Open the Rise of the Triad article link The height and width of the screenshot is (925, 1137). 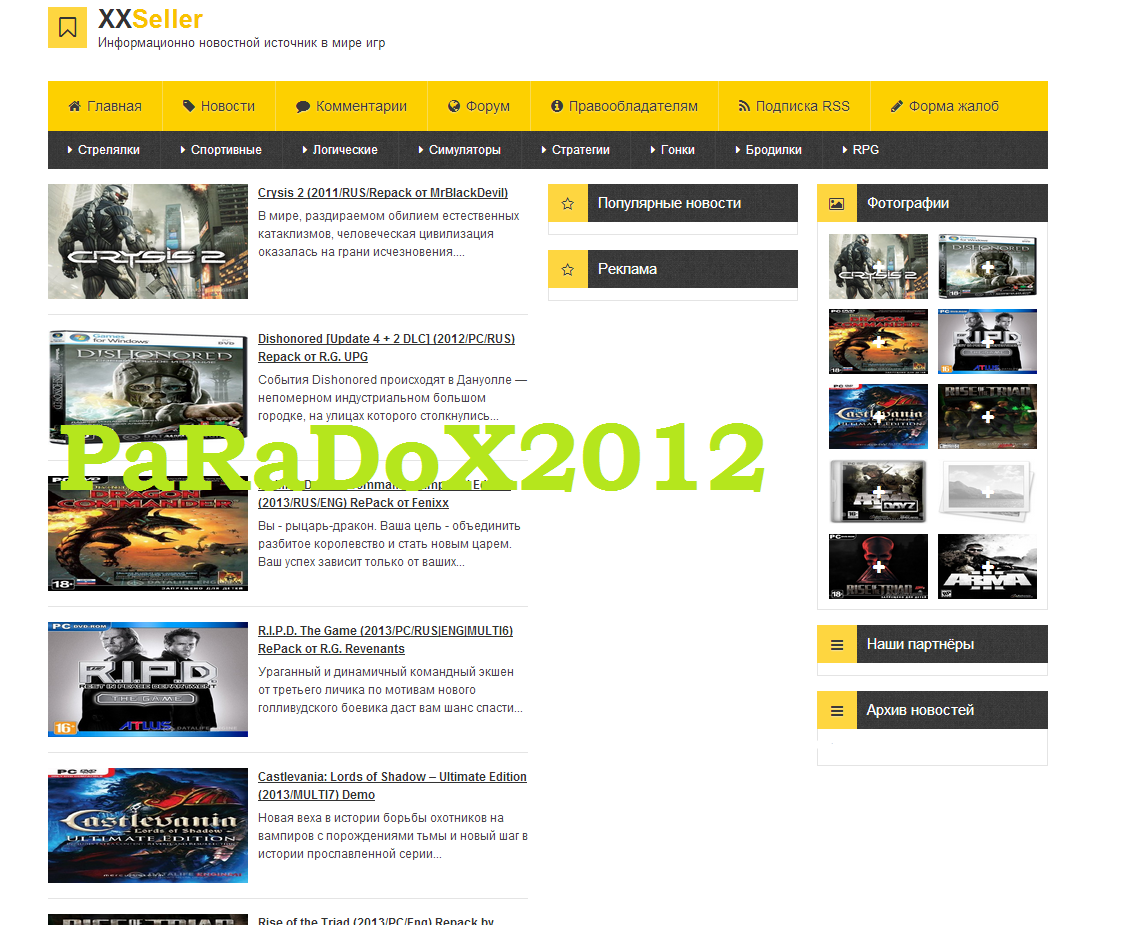(x=376, y=921)
